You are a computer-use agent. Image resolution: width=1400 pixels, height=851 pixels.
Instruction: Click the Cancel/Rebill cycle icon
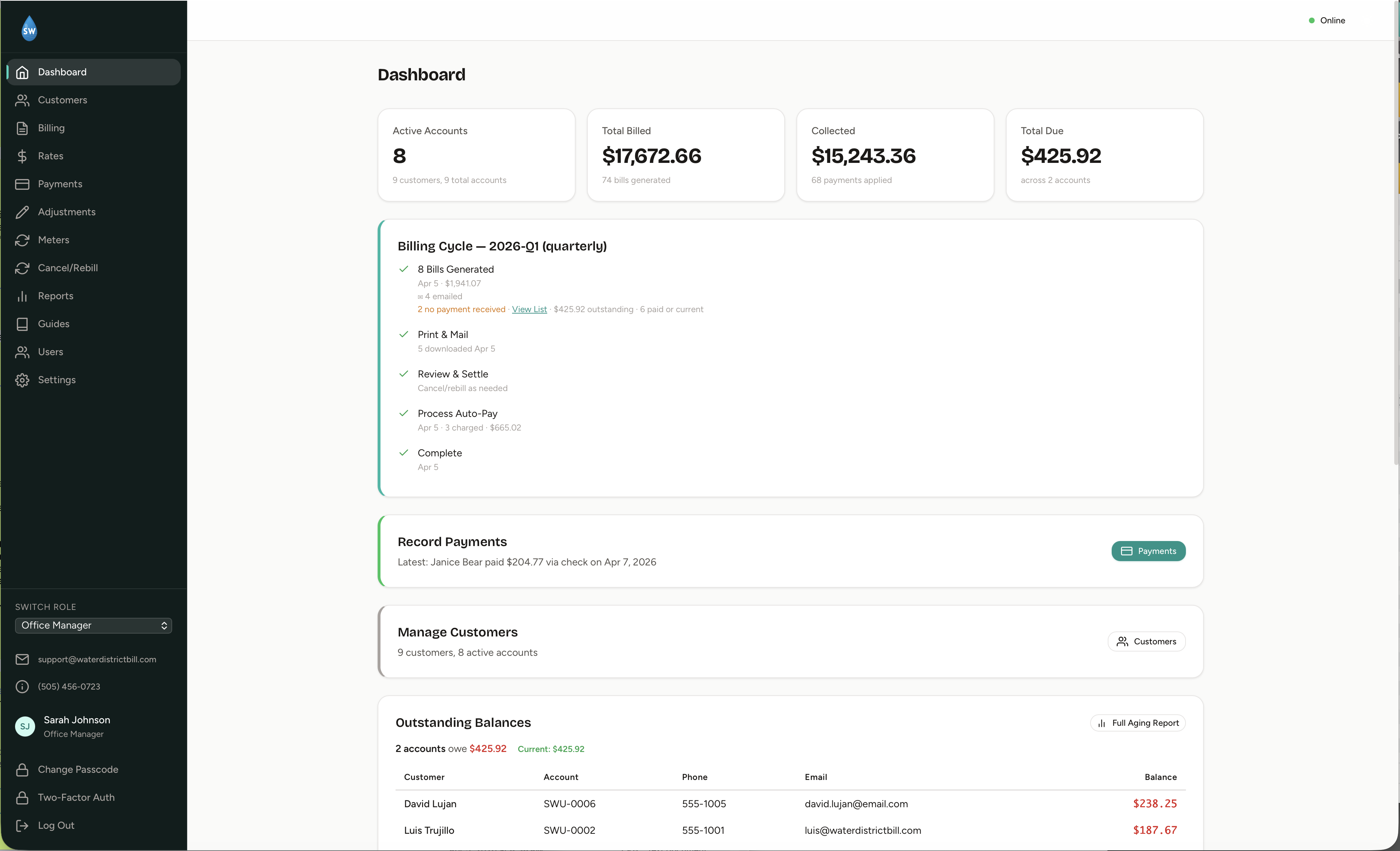[22, 268]
